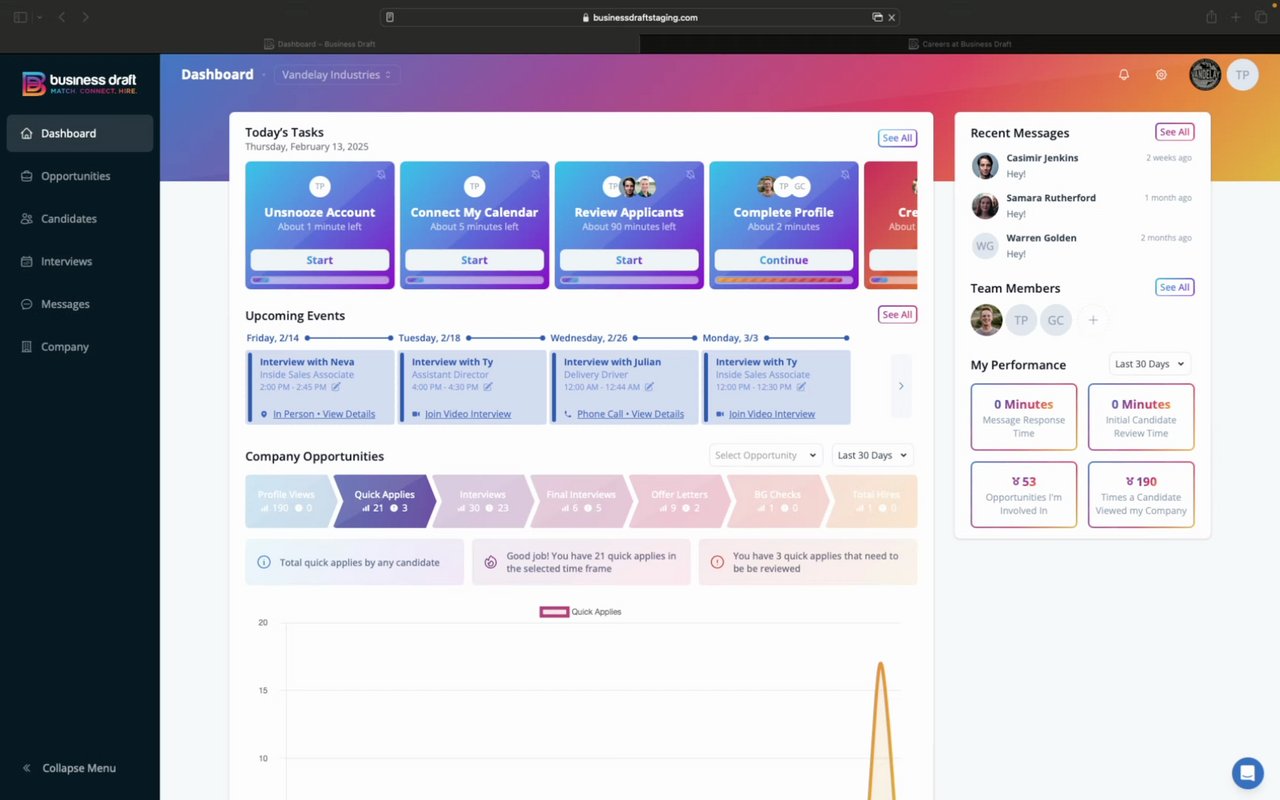The width and height of the screenshot is (1280, 800).
Task: Snooze the Connect My Calendar task card
Action: (x=536, y=174)
